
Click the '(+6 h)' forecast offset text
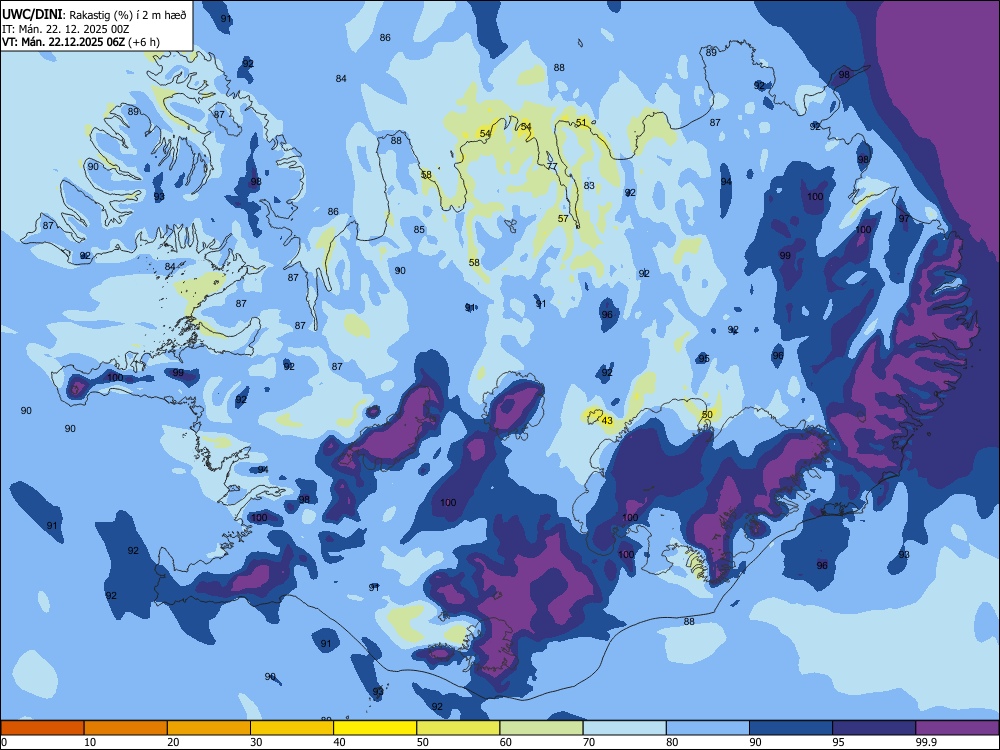point(144,42)
